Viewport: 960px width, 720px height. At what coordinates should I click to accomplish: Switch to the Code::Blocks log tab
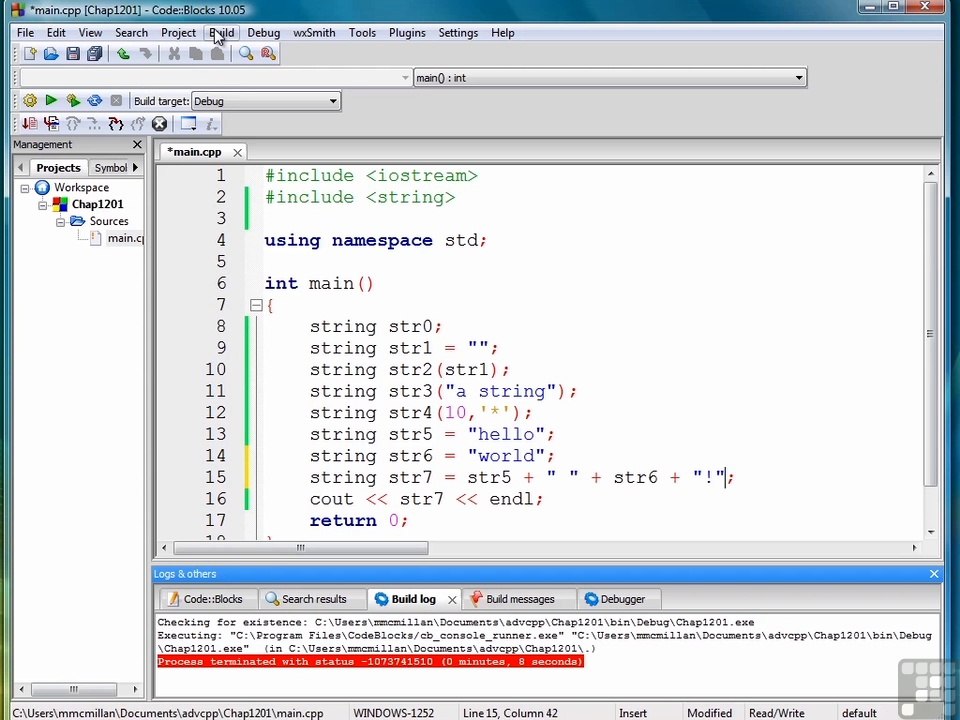(x=206, y=599)
